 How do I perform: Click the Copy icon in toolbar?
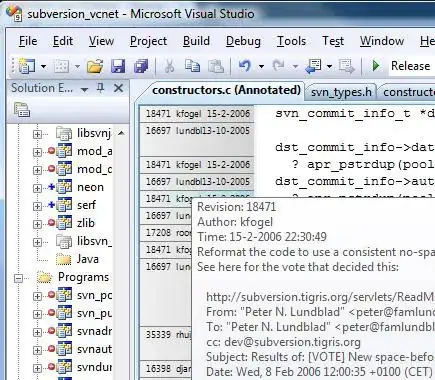click(x=192, y=66)
